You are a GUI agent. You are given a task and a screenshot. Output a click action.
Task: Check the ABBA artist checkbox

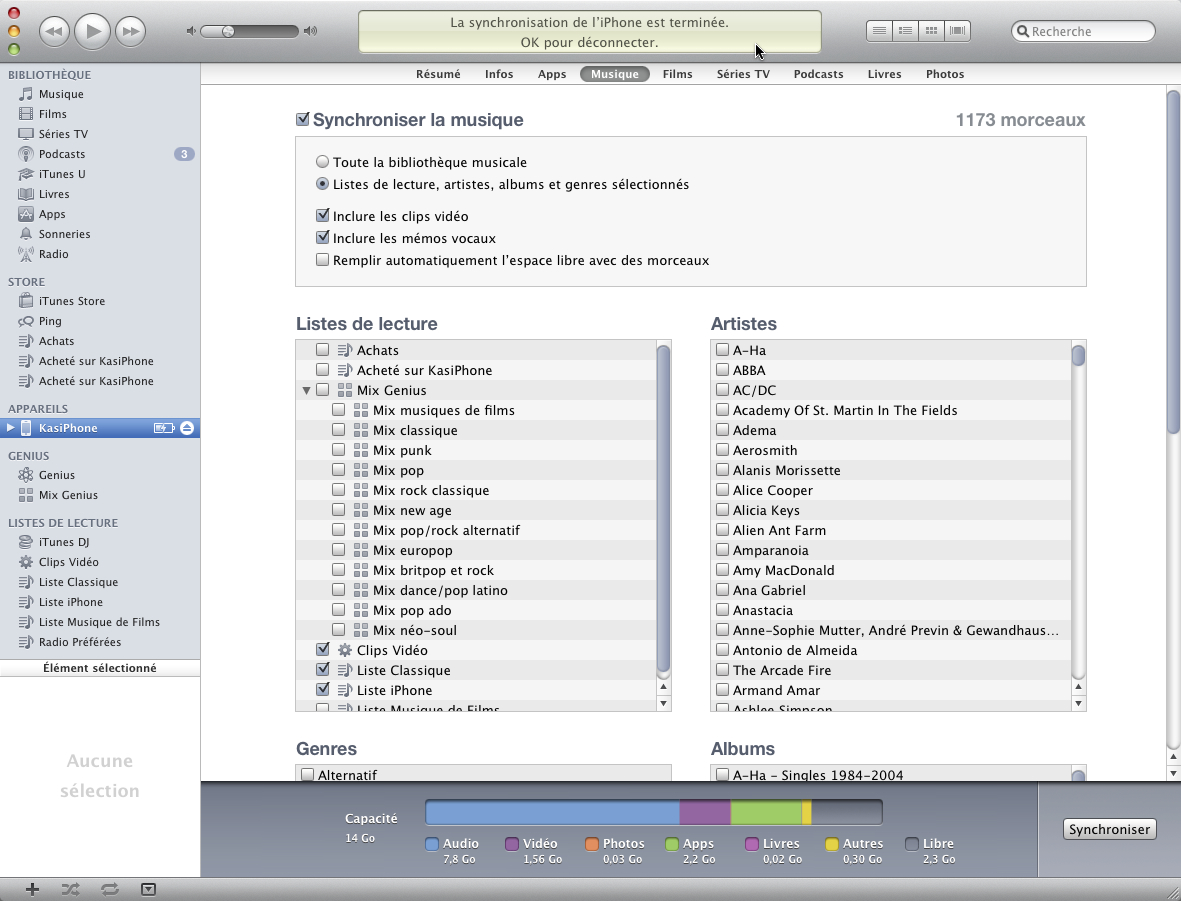pyautogui.click(x=722, y=370)
